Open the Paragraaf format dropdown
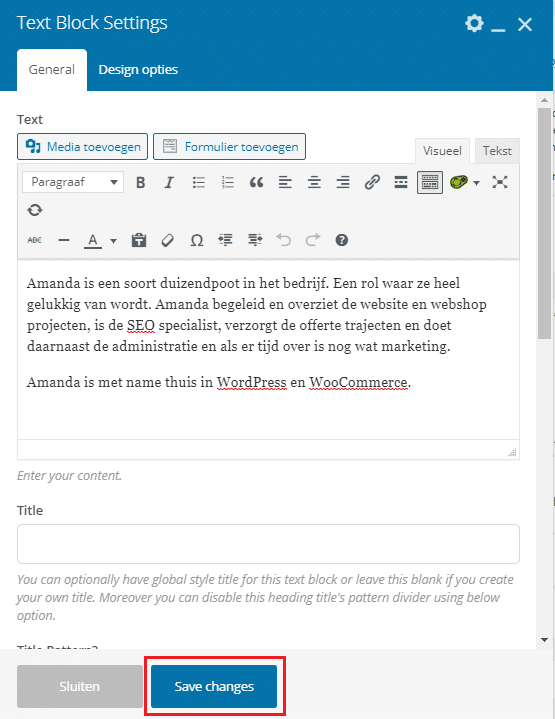The height and width of the screenshot is (719, 555). [x=73, y=182]
